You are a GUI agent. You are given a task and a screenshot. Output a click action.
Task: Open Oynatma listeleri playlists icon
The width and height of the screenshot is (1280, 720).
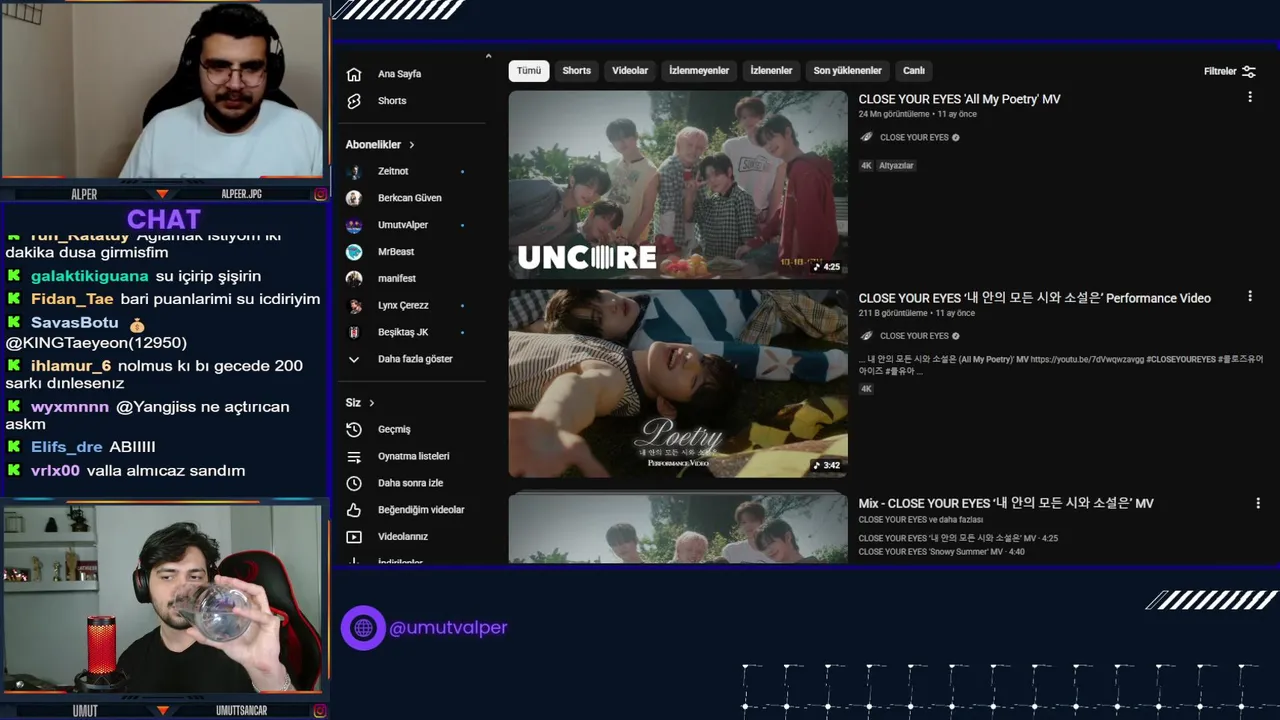pyautogui.click(x=354, y=456)
